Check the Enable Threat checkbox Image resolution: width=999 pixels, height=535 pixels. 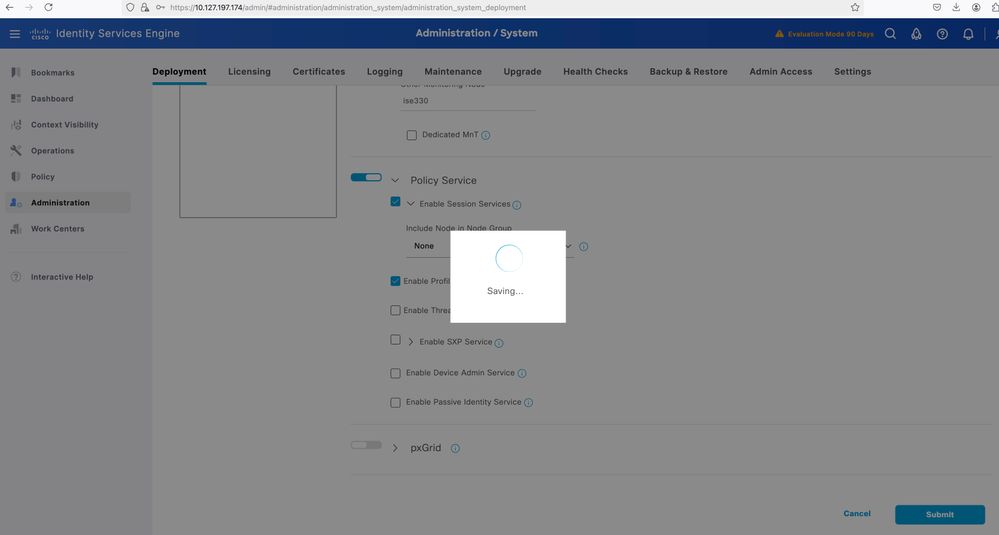point(395,310)
